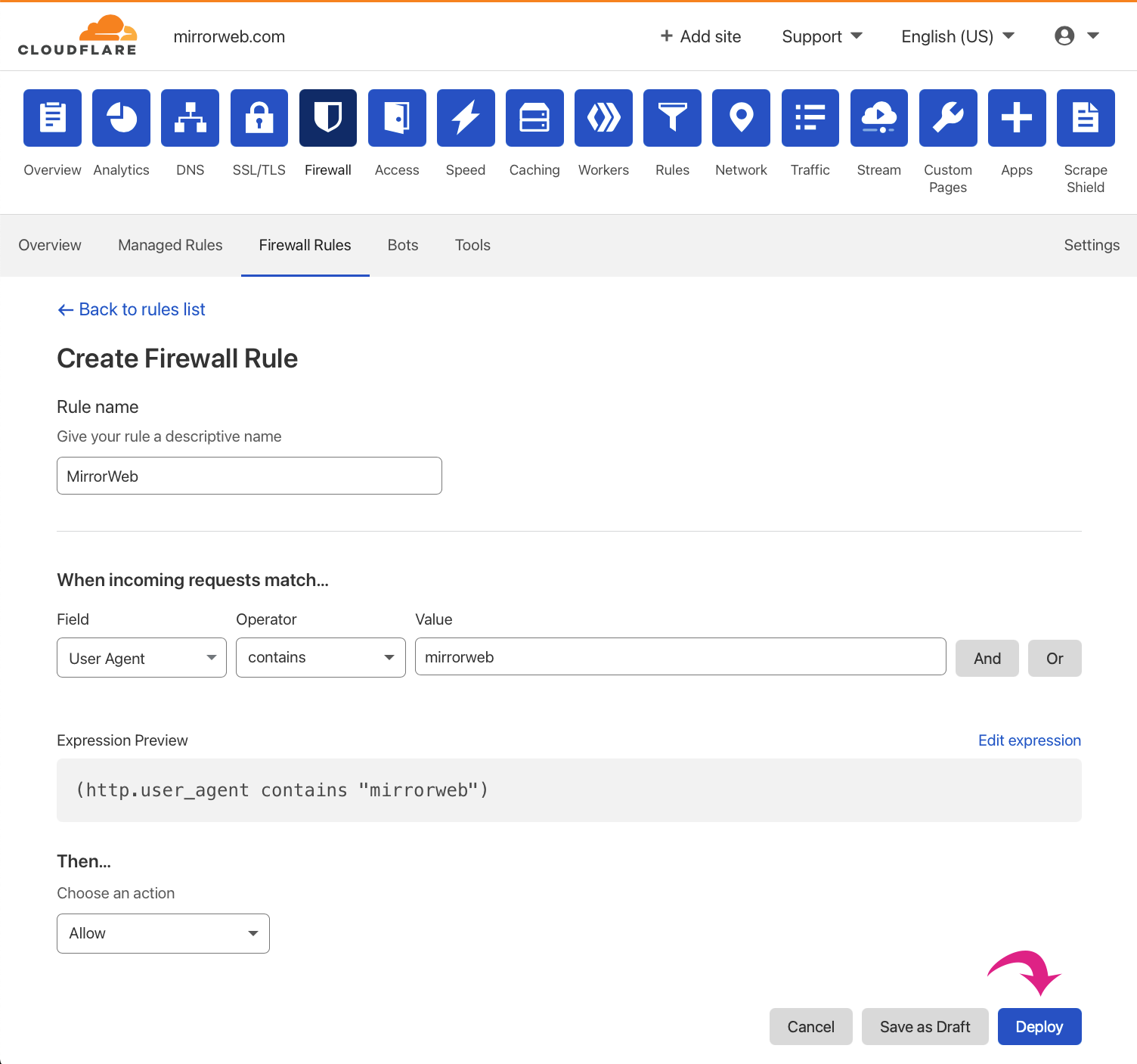Open the Rules funnel icon
1137x1064 pixels.
coord(672,118)
